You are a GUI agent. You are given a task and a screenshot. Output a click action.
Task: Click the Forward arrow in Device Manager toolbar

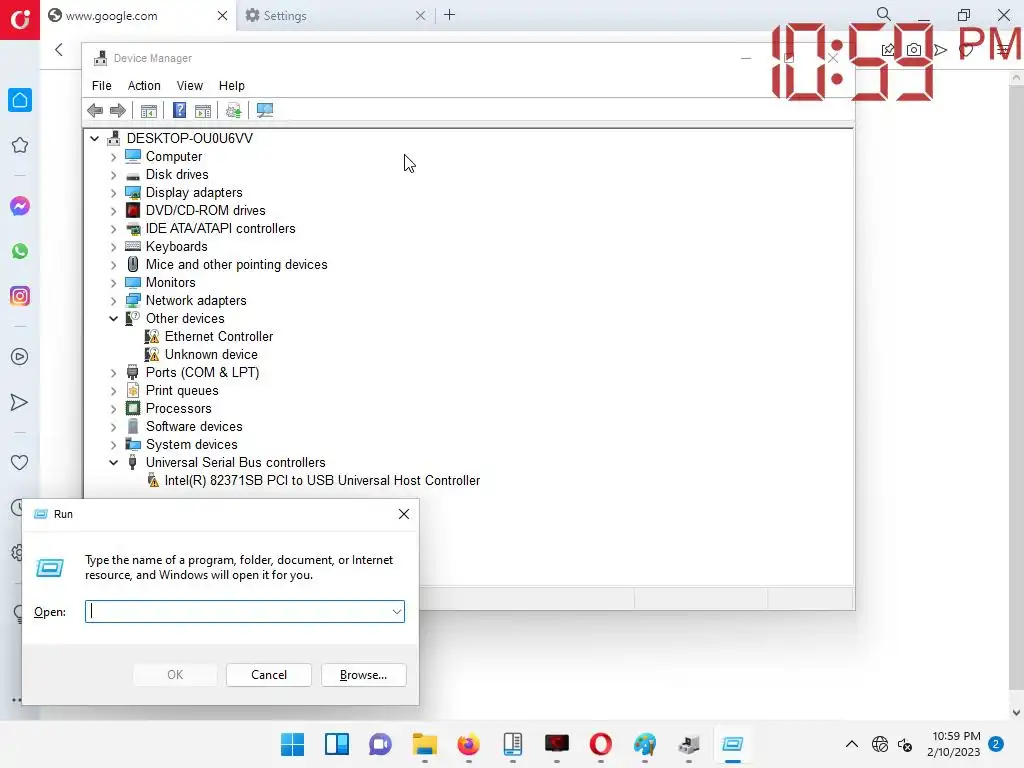[x=118, y=110]
